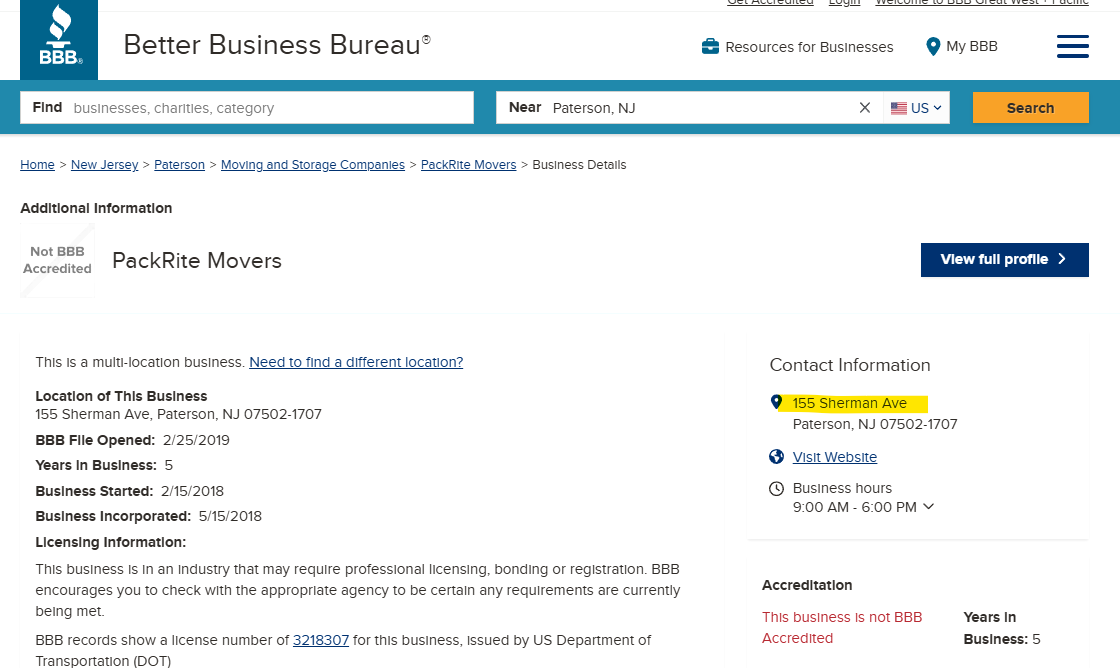Screen dimensions: 1120x668
Task: Click This business is not BBB Accredited text
Action: (842, 627)
